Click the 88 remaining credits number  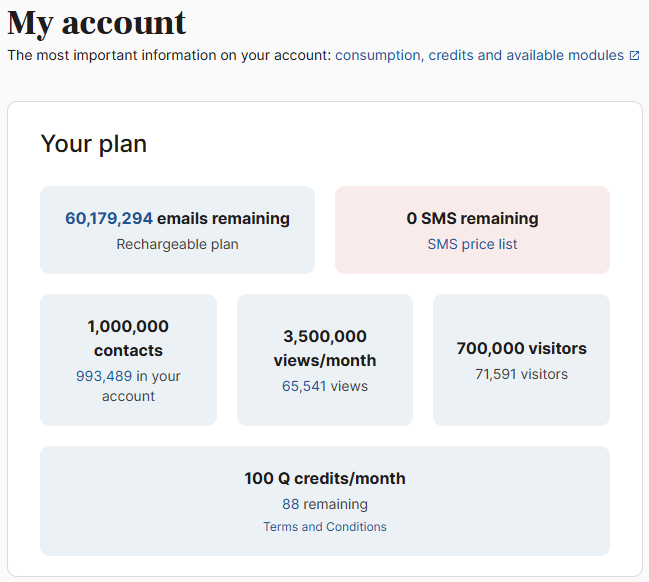(291, 504)
